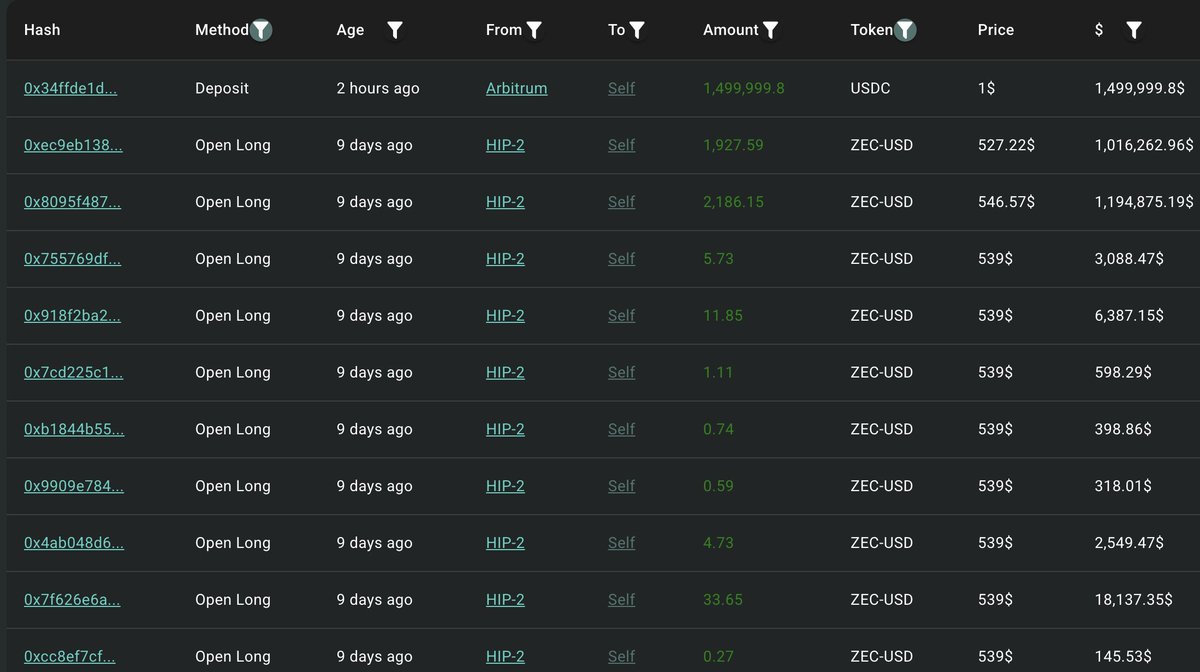The width and height of the screenshot is (1200, 672).
Task: Select the 1,016,262.96$ value cell
Action: click(1144, 145)
